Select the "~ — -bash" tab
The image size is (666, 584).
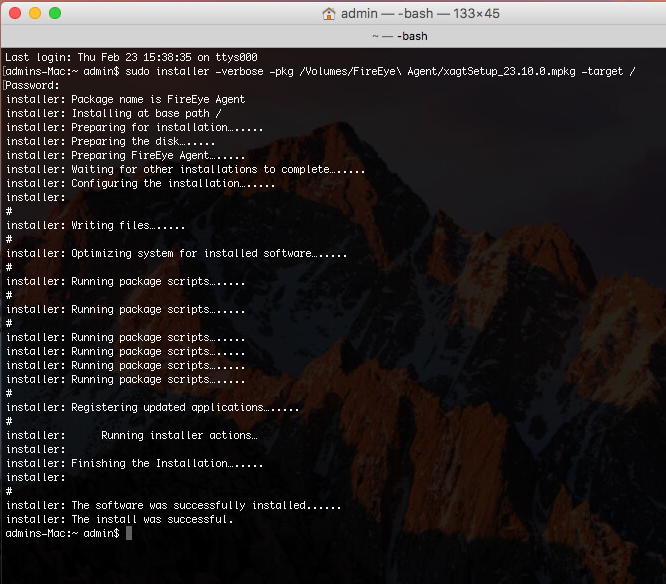(x=400, y=35)
